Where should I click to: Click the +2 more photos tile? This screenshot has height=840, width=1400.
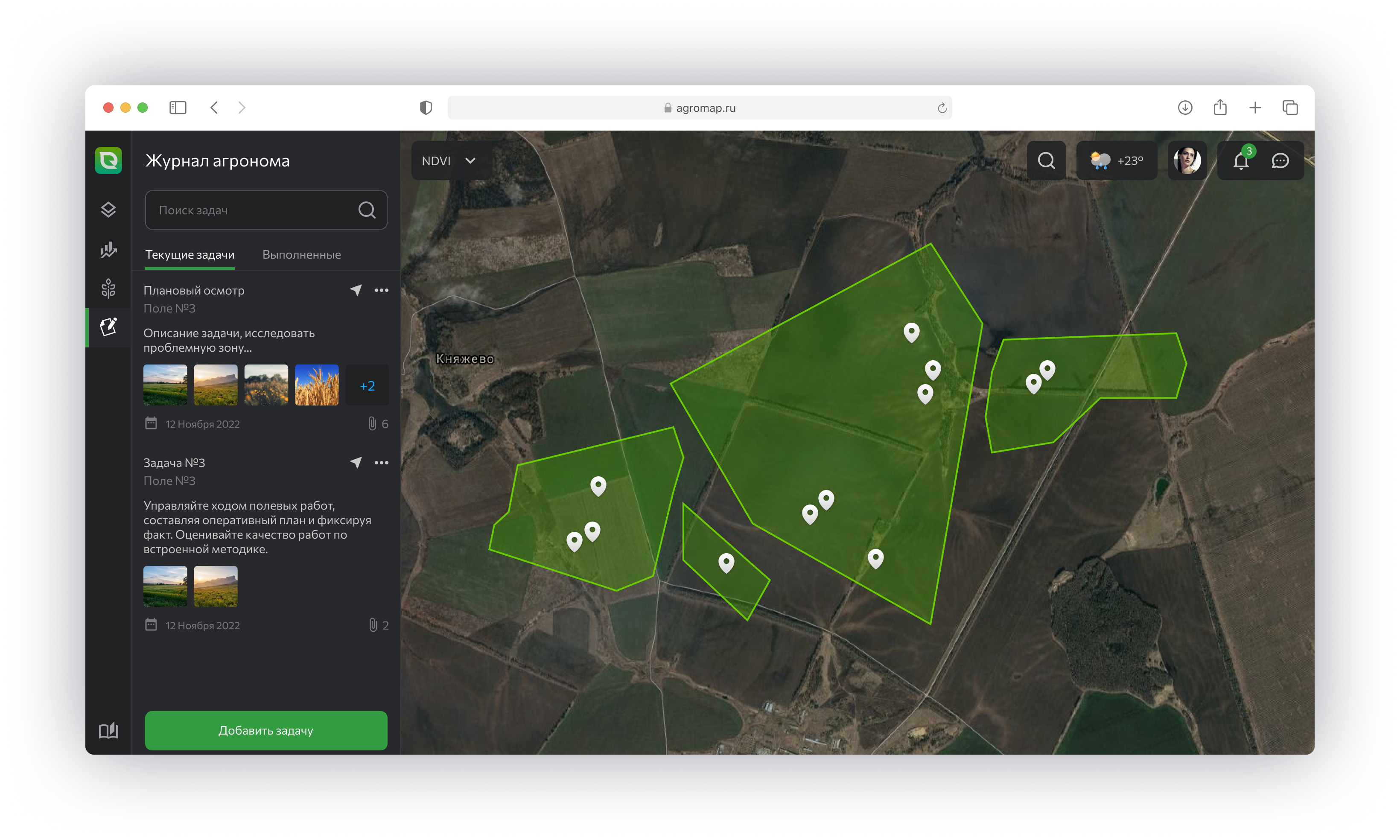367,385
